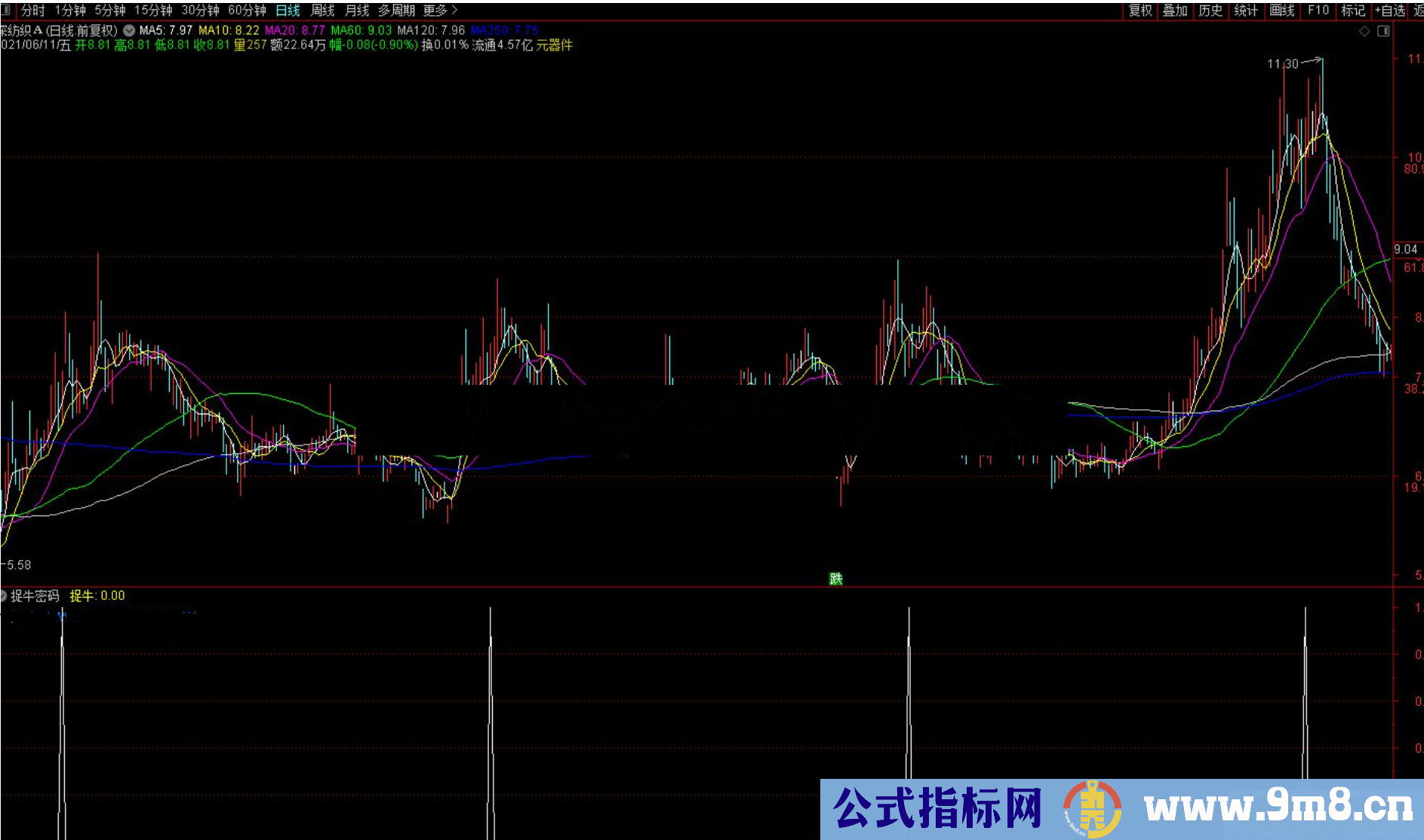Screen dimensions: 1424x840
Task: Toggle 复权 price adjustment mode
Action: (1141, 11)
